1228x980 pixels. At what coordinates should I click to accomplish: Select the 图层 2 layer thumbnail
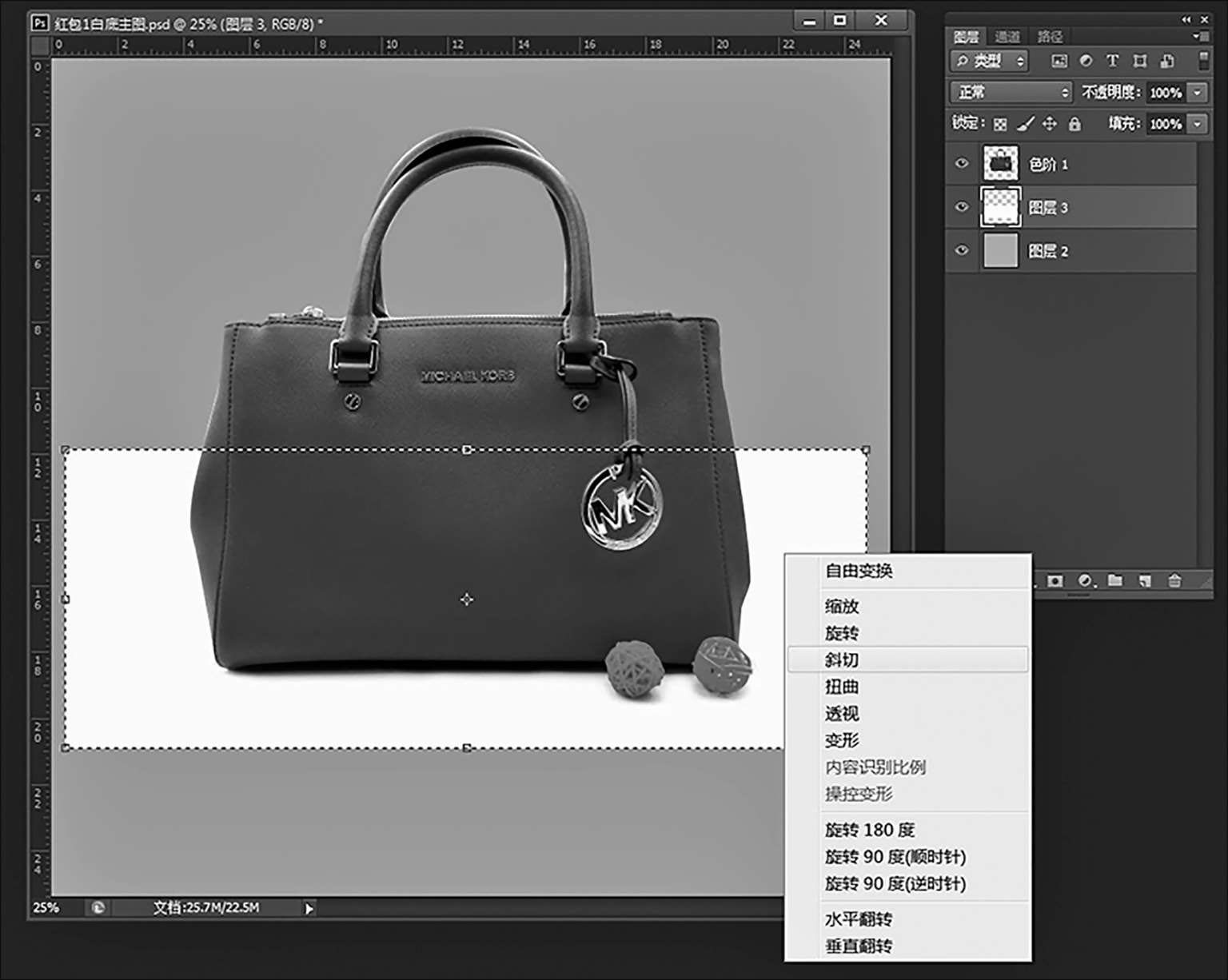click(1000, 251)
